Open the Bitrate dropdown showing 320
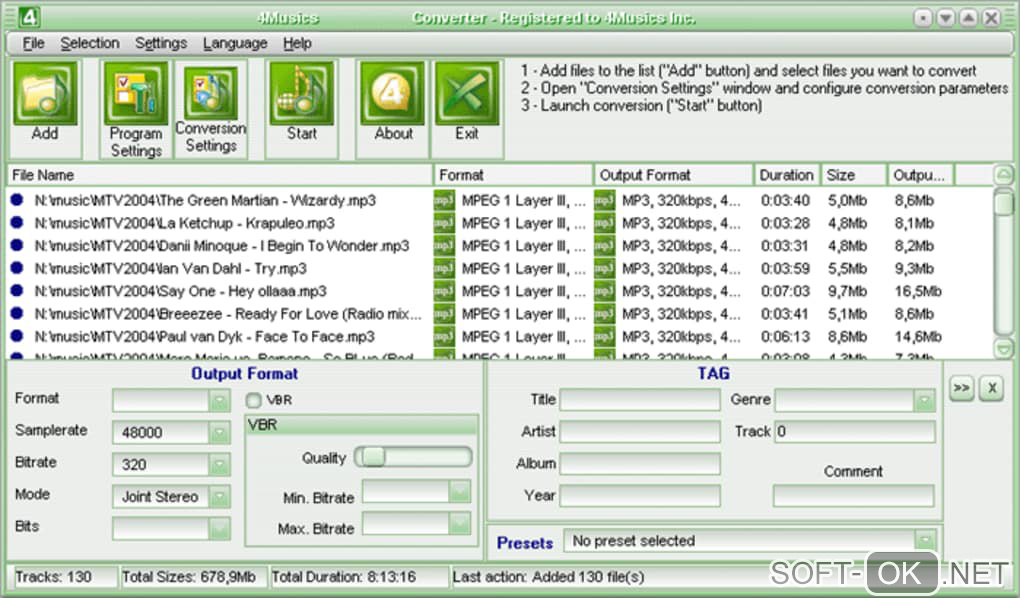 (220, 464)
